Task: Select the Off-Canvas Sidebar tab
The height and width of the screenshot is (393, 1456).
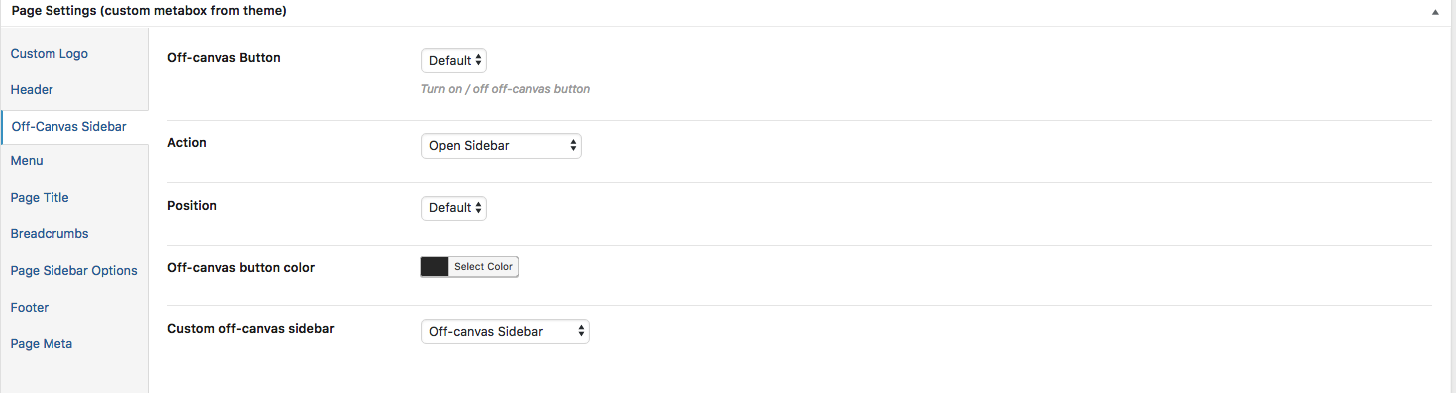Action: (x=69, y=127)
